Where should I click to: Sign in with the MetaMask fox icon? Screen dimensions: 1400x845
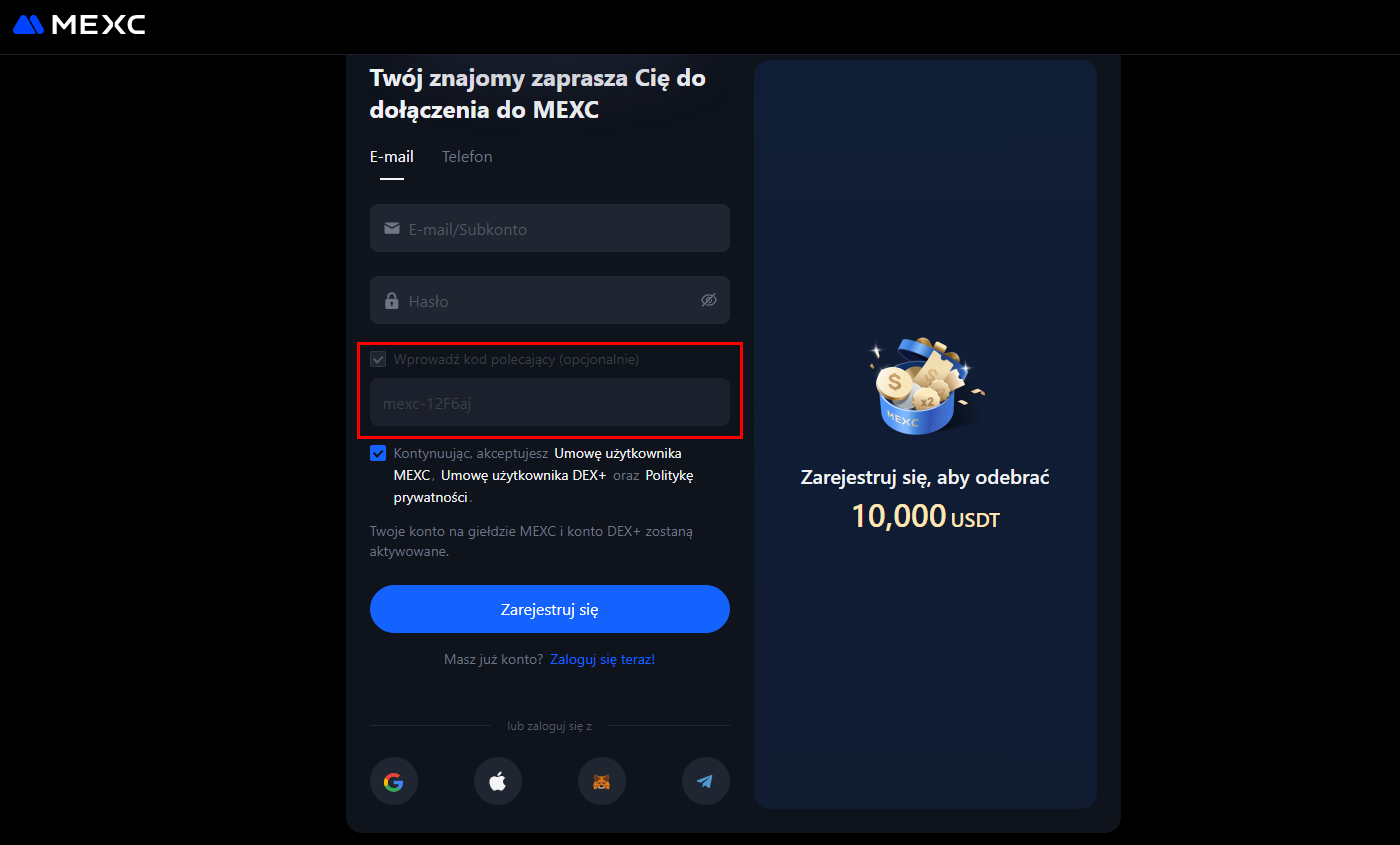pos(602,781)
